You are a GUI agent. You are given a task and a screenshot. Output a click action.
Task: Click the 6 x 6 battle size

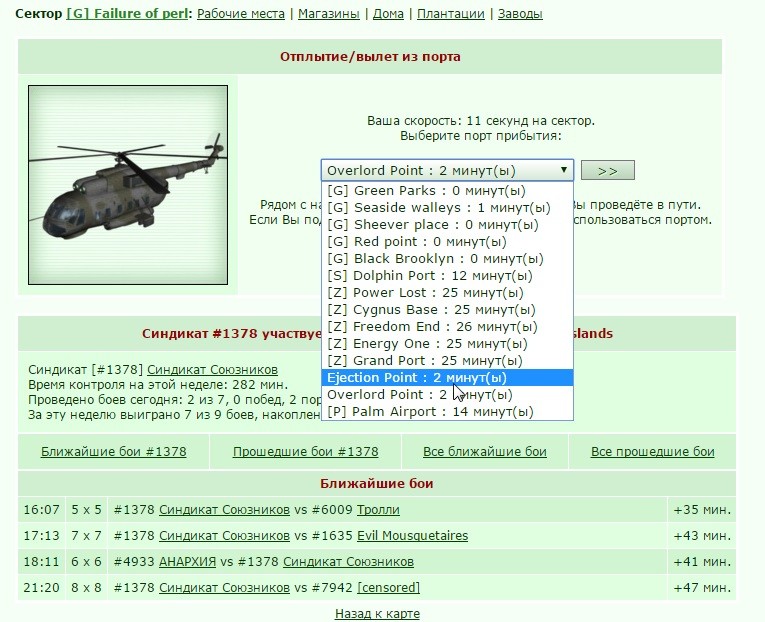86,562
